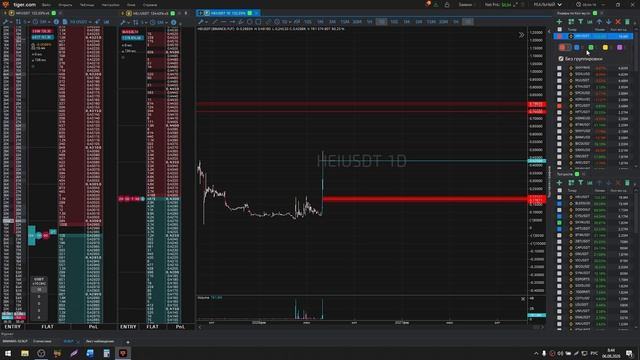This screenshot has width=640, height=360.
Task: Select the pencil drawing tool on chart
Action: pos(215,22)
